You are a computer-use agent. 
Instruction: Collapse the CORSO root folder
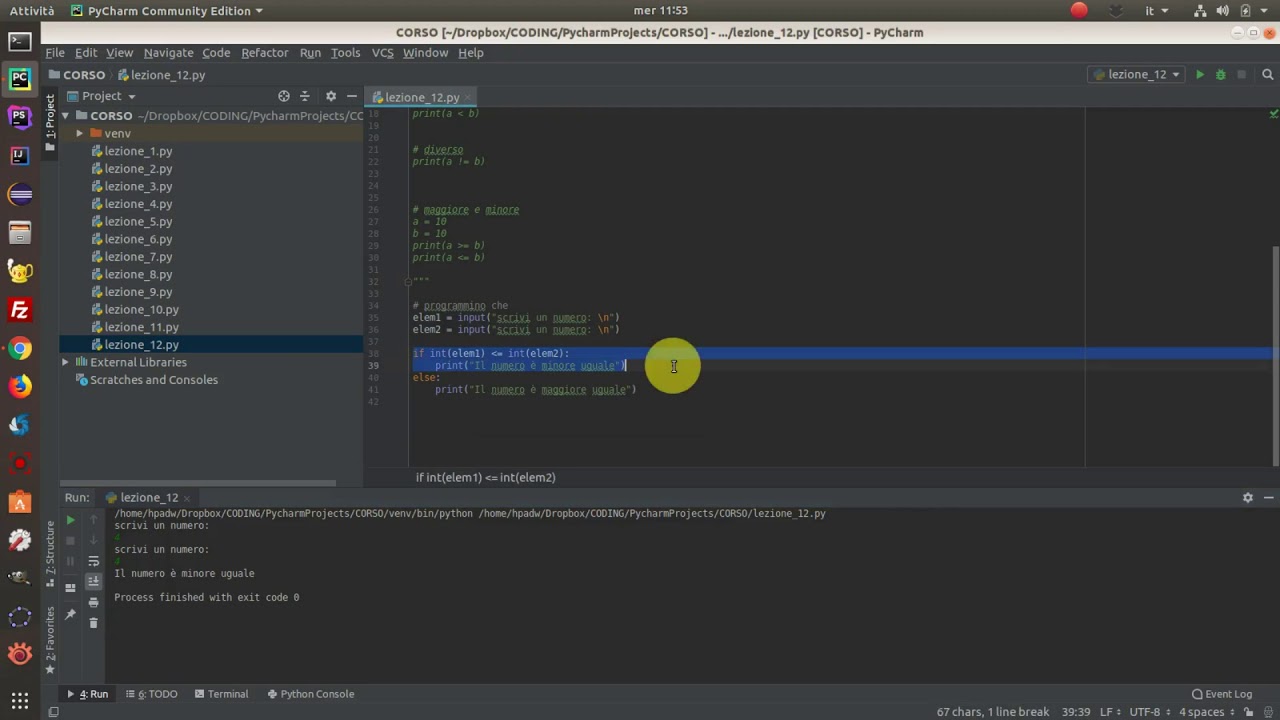point(66,115)
